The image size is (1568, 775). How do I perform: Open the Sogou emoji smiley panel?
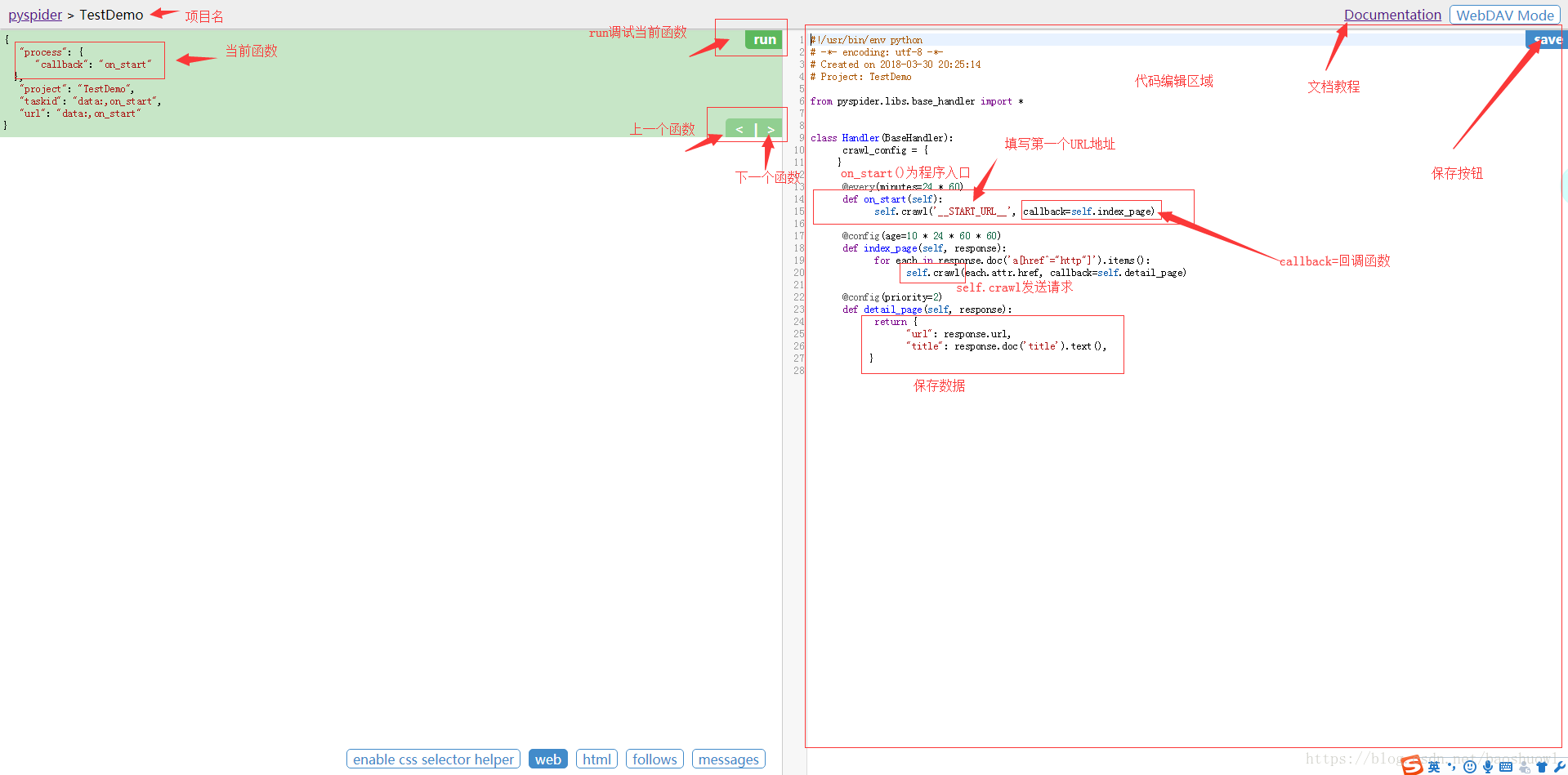[1470, 767]
